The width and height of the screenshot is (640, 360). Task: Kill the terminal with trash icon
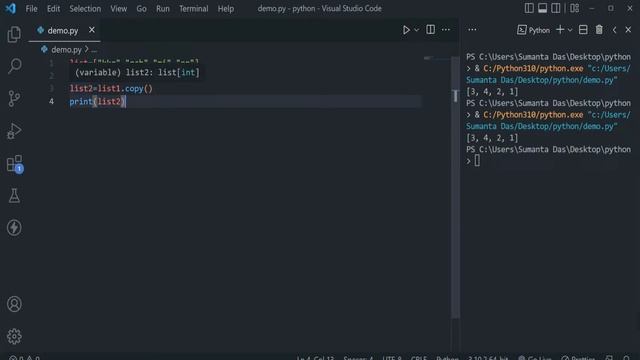(x=599, y=30)
